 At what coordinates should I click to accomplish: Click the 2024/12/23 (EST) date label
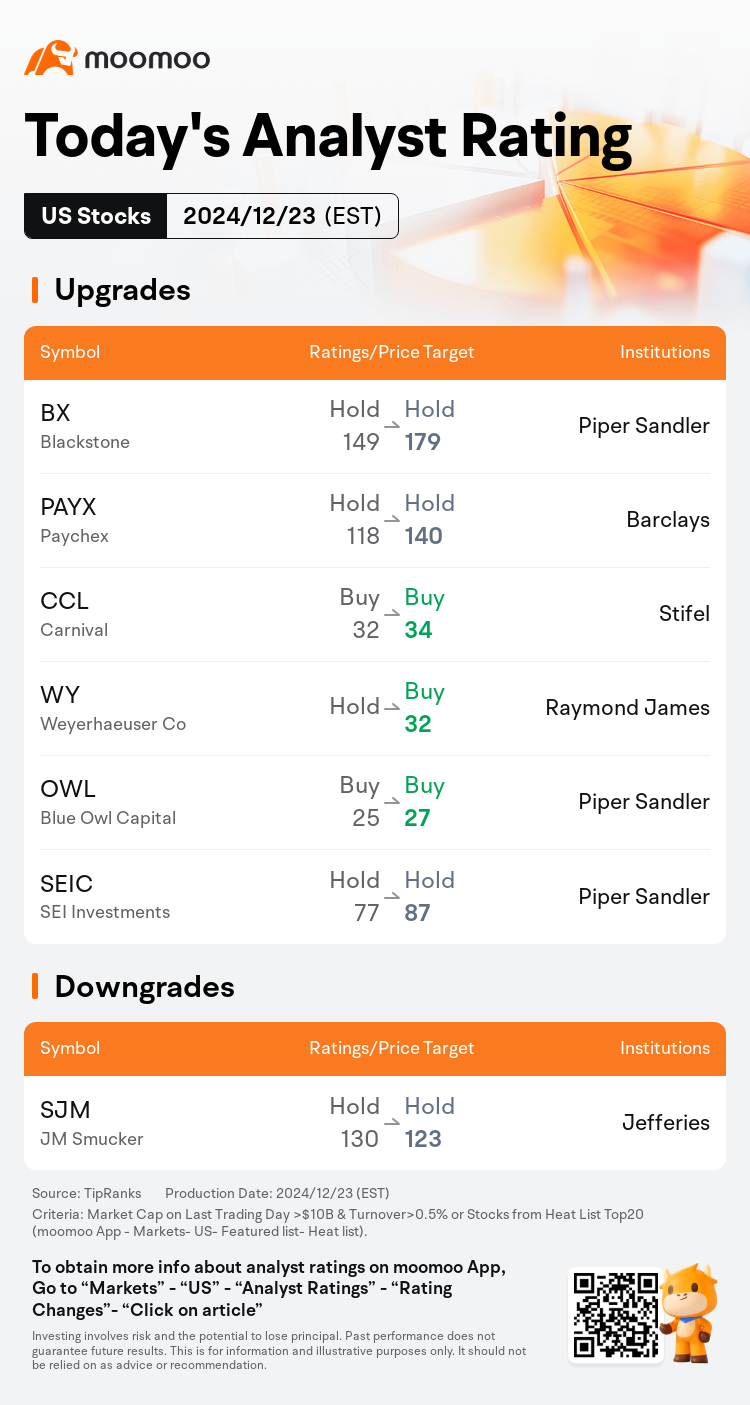pyautogui.click(x=283, y=216)
